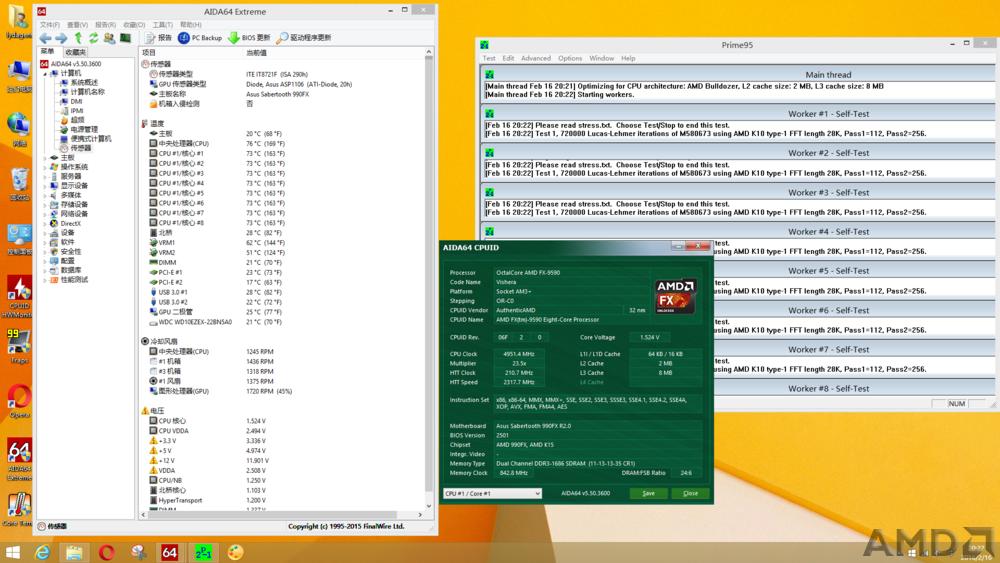
Task: Collapse the 计算机 tree node
Action: (x=45, y=73)
